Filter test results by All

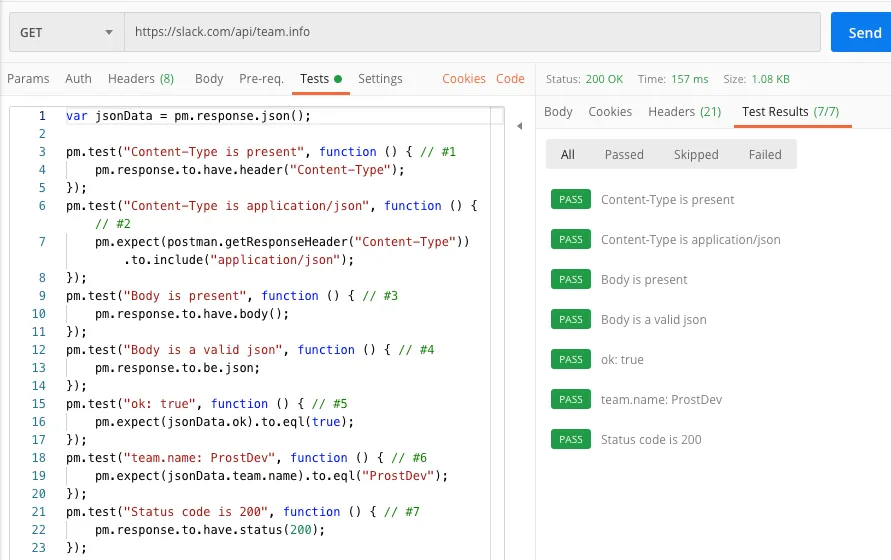click(x=568, y=155)
